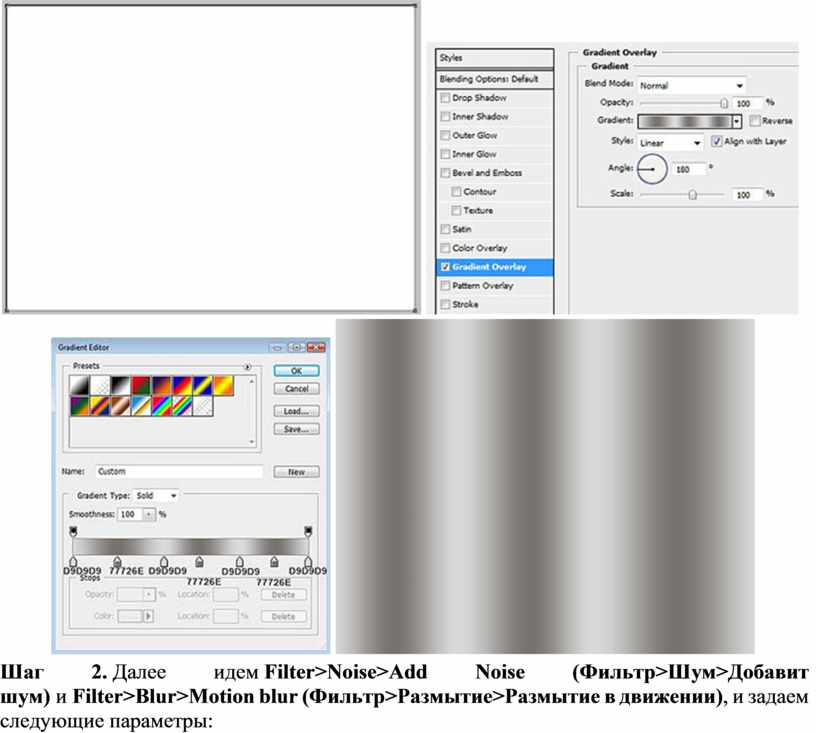This screenshot has height=733, width=816.
Task: Check the Reverse gradient option
Action: pos(755,121)
